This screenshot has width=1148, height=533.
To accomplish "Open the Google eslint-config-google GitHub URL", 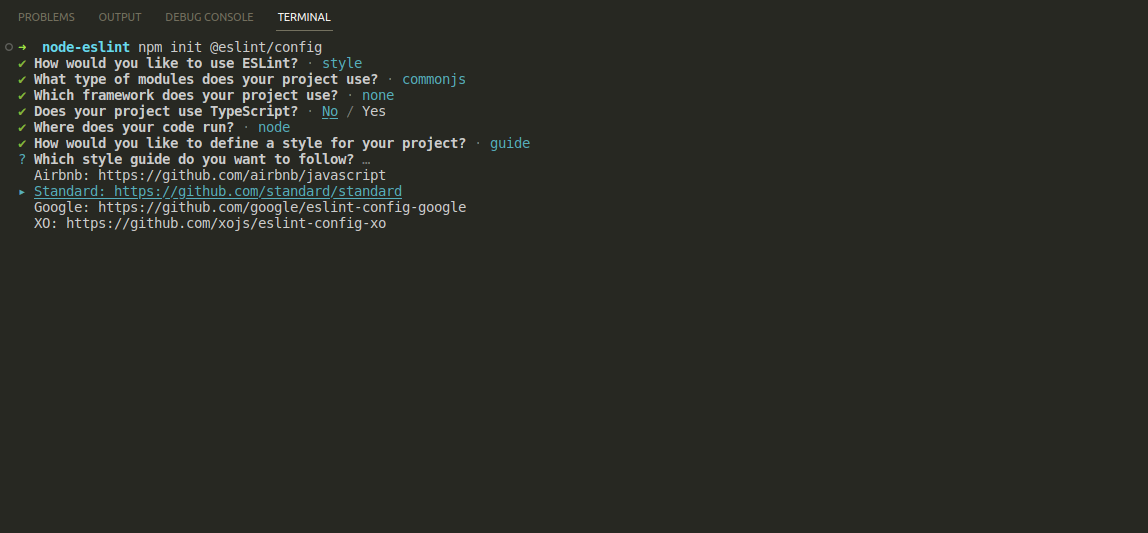I will pyautogui.click(x=282, y=207).
